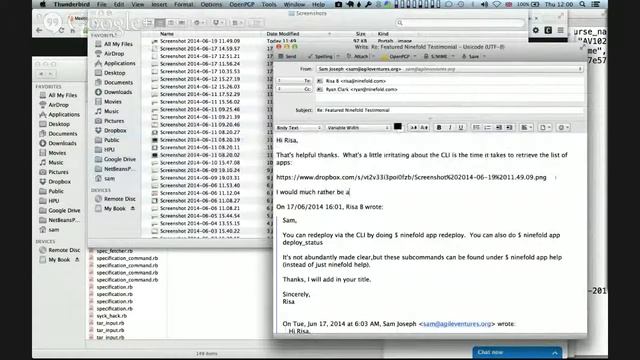
Task: Switch Screenshots Finder window to icon view
Action: point(149,22)
